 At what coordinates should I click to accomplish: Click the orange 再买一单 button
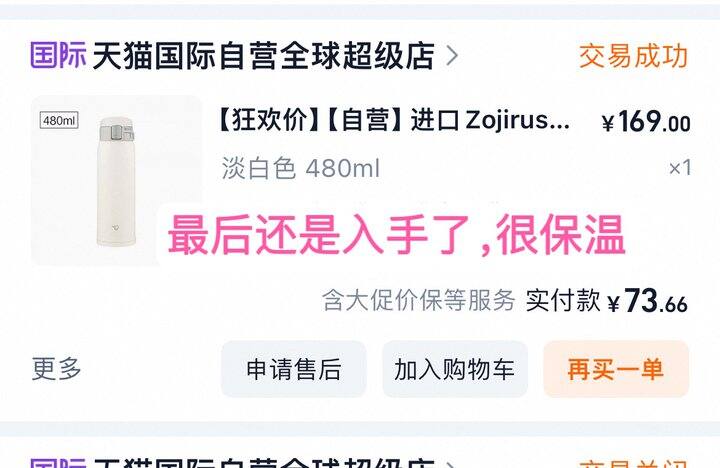click(616, 369)
